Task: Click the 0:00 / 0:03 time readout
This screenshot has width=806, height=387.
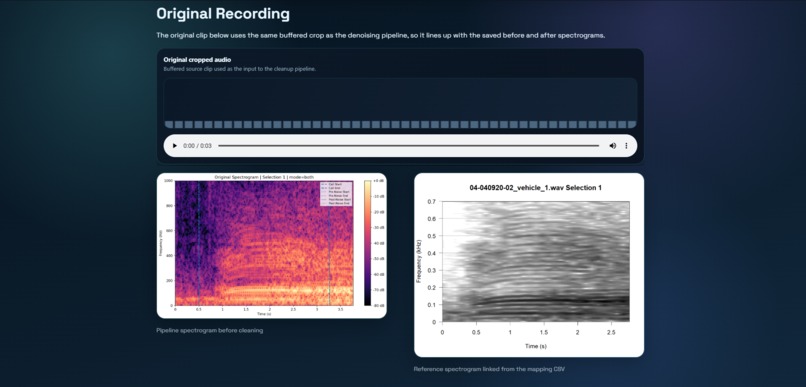Action: (x=197, y=146)
